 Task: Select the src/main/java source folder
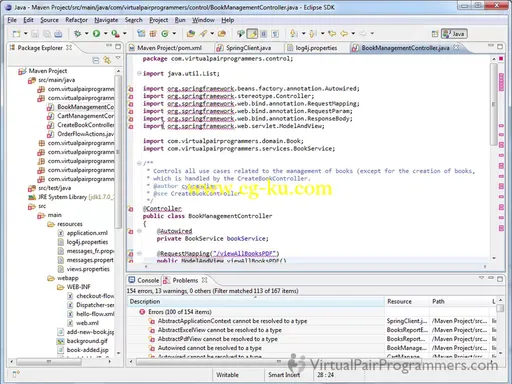[x=57, y=80]
